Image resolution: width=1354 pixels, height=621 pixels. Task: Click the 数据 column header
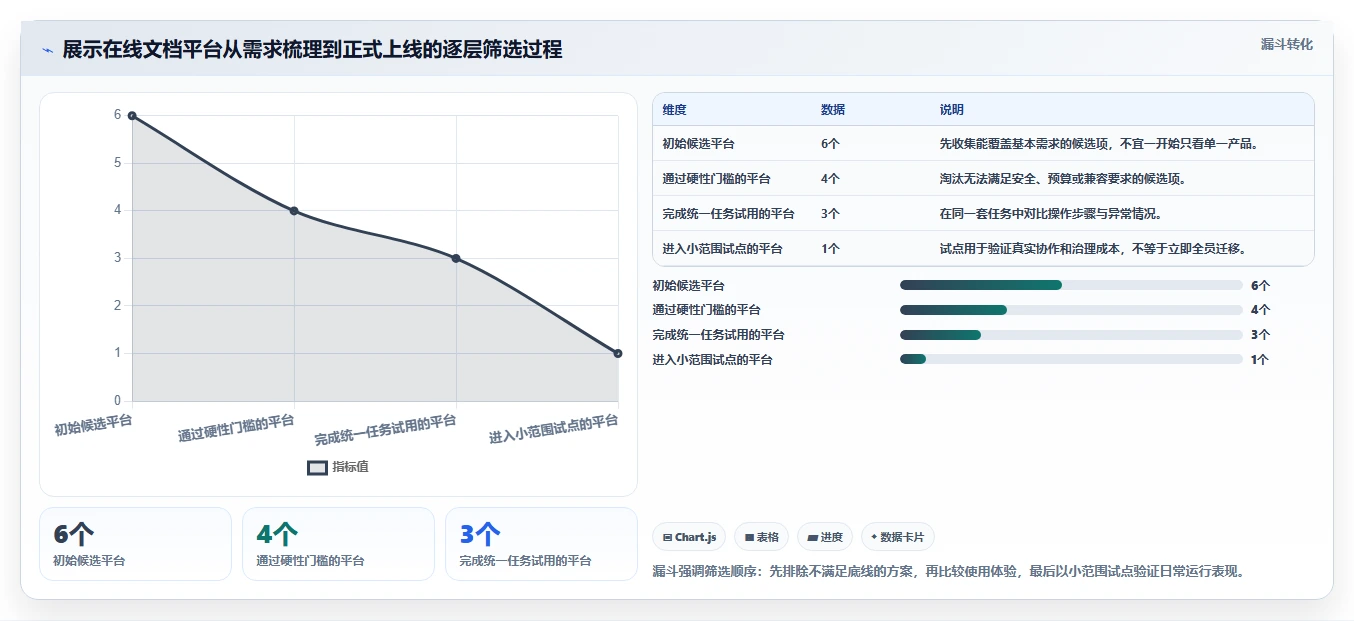(833, 110)
